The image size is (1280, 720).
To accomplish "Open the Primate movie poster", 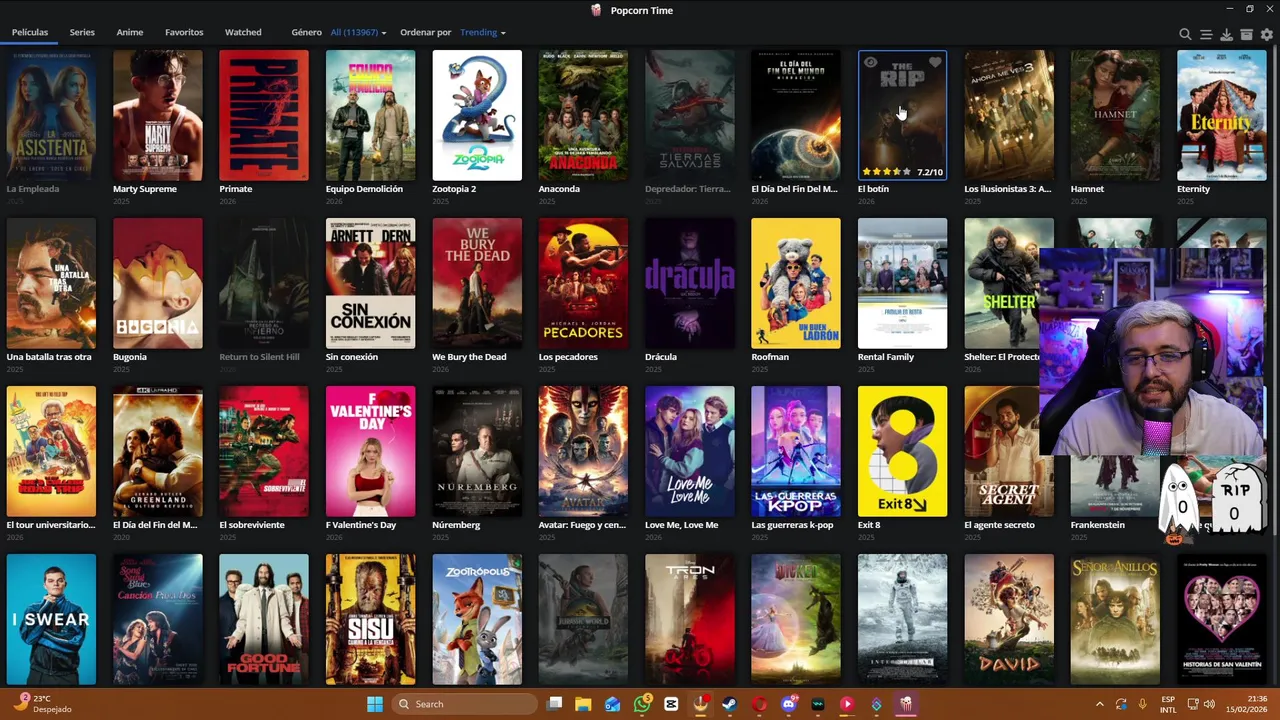I will 264,115.
